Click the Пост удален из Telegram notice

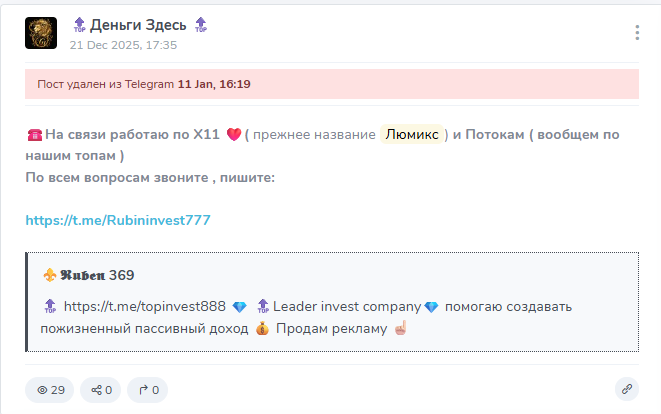[332, 84]
